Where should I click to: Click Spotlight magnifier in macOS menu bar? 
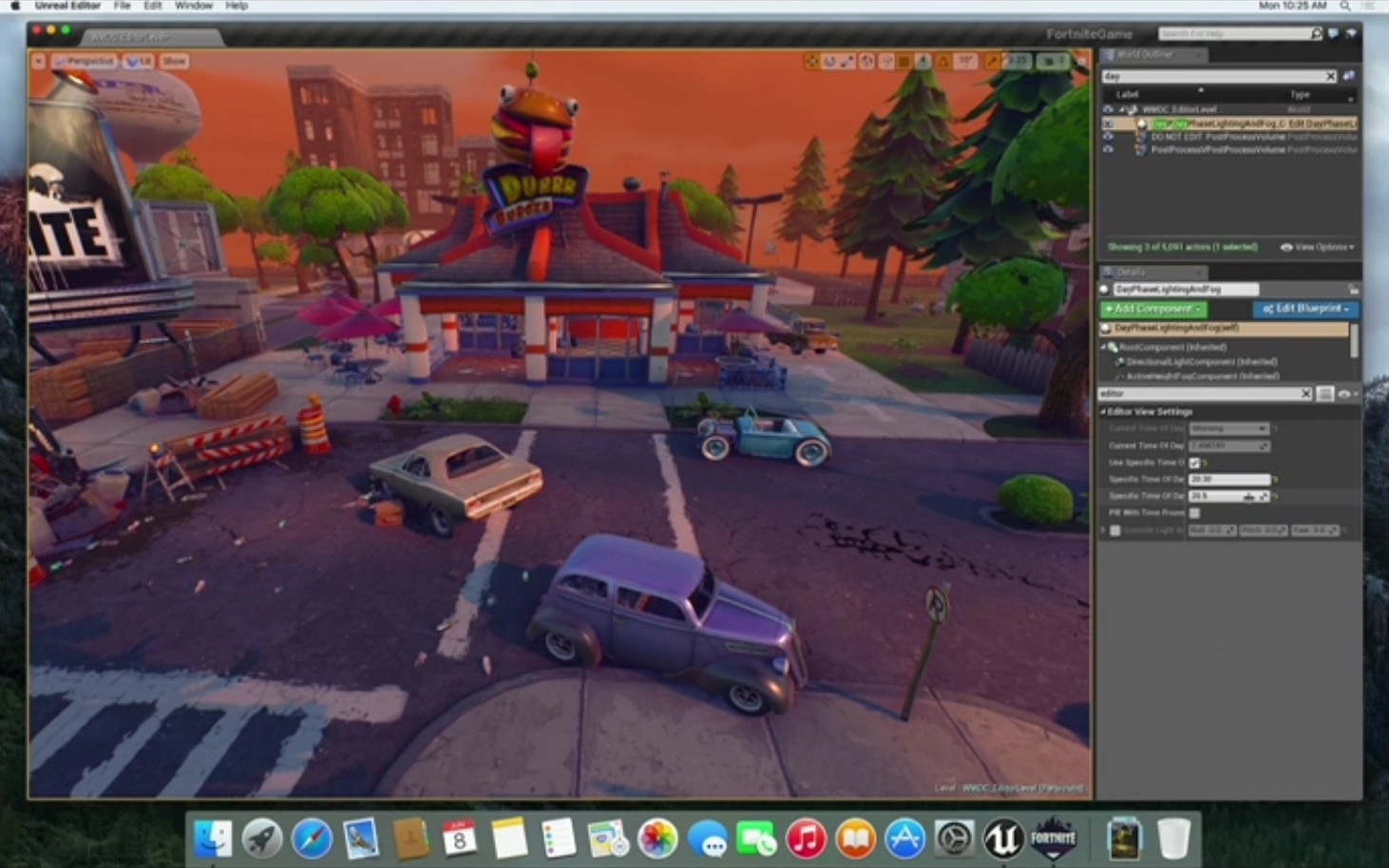(x=1344, y=6)
